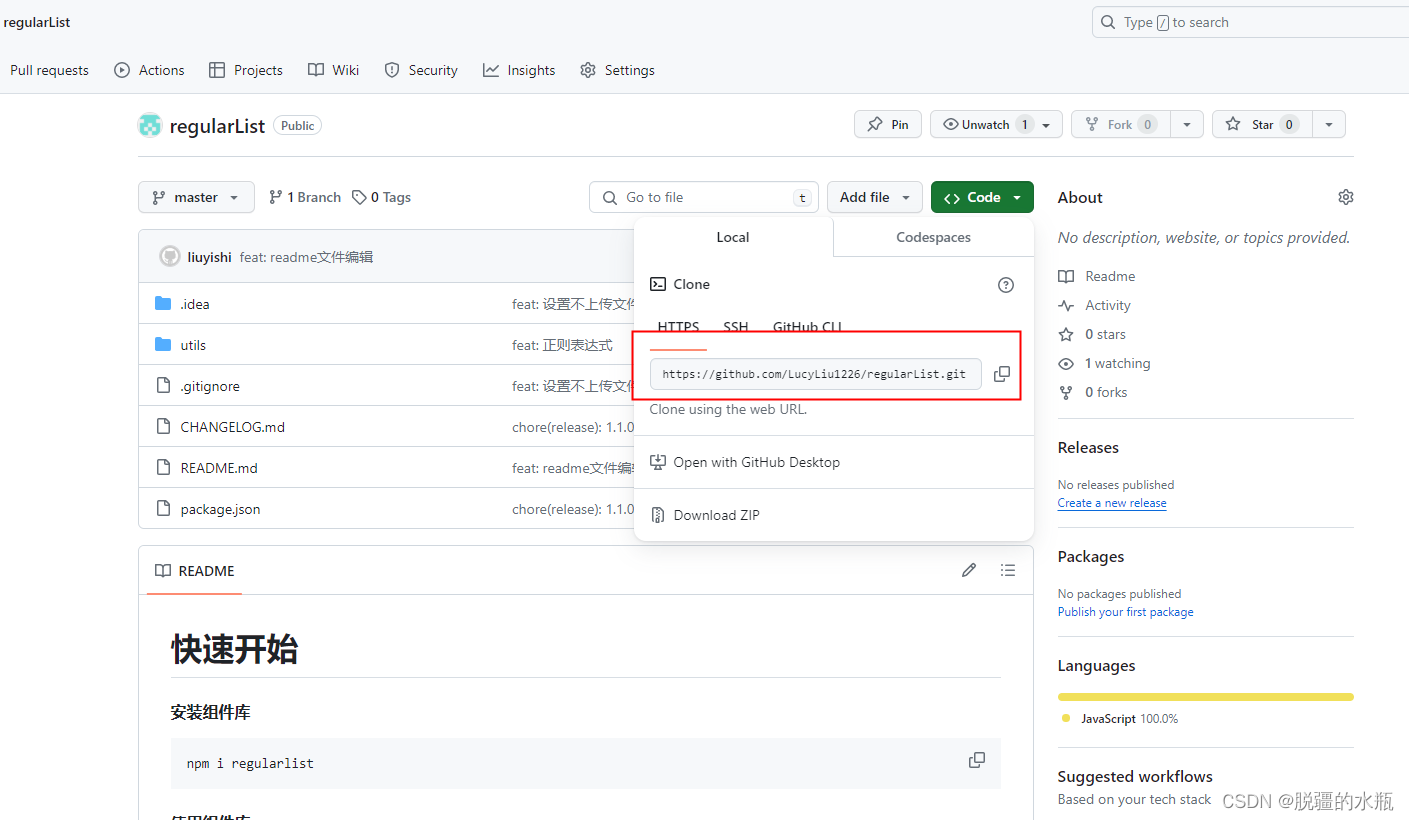Click the package.json file icon

163,508
